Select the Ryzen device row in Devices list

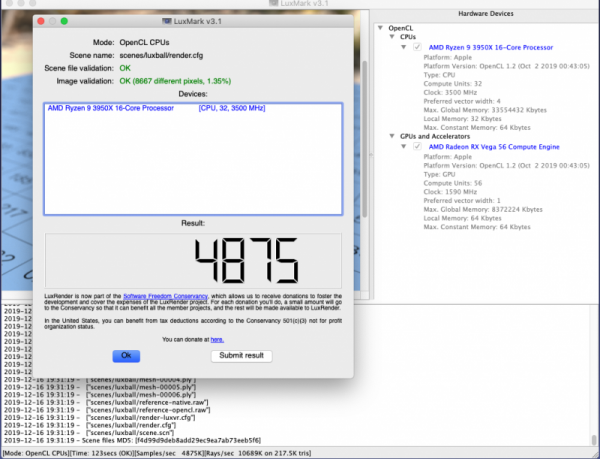tap(193, 108)
